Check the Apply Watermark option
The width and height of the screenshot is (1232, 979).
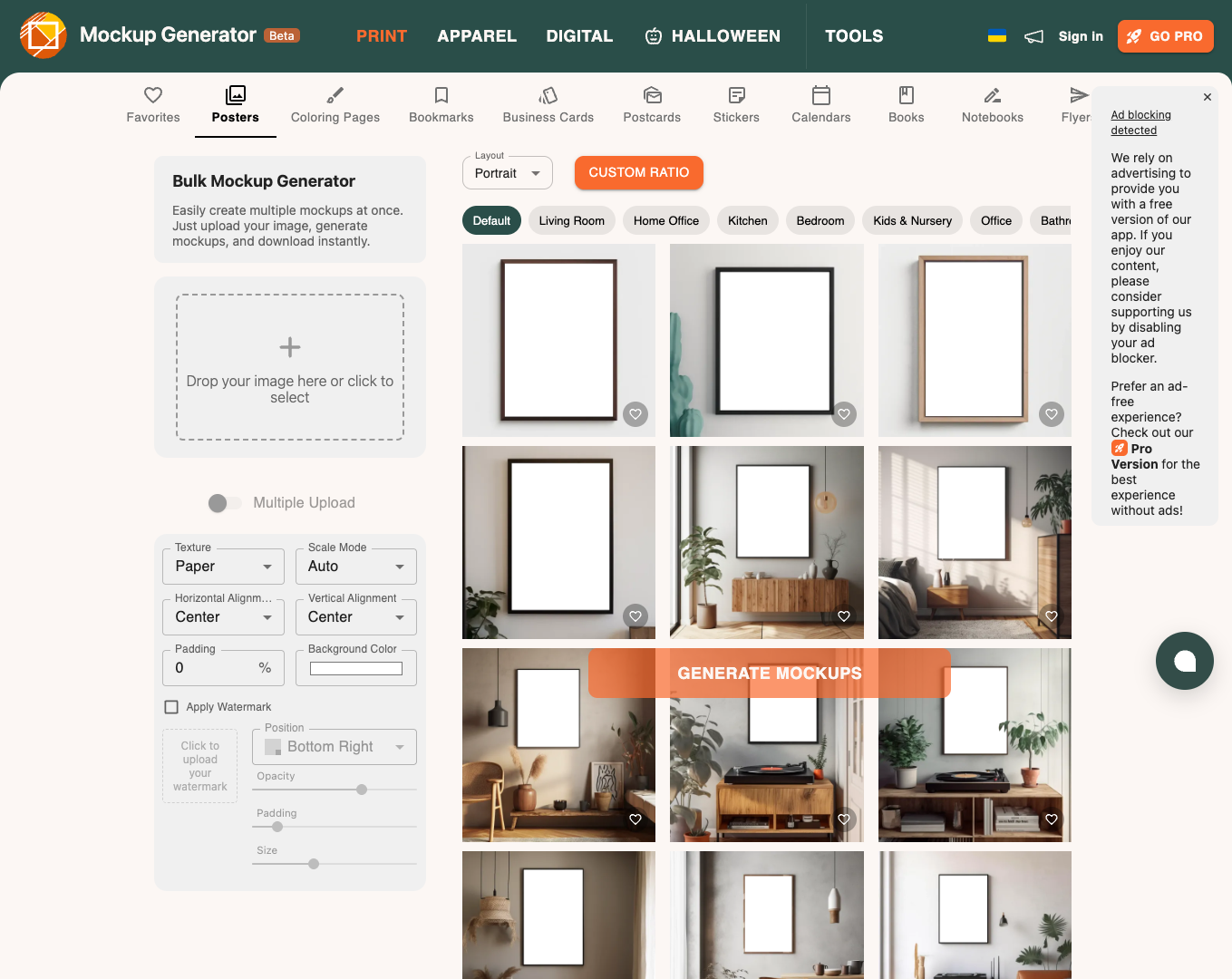pyautogui.click(x=171, y=706)
